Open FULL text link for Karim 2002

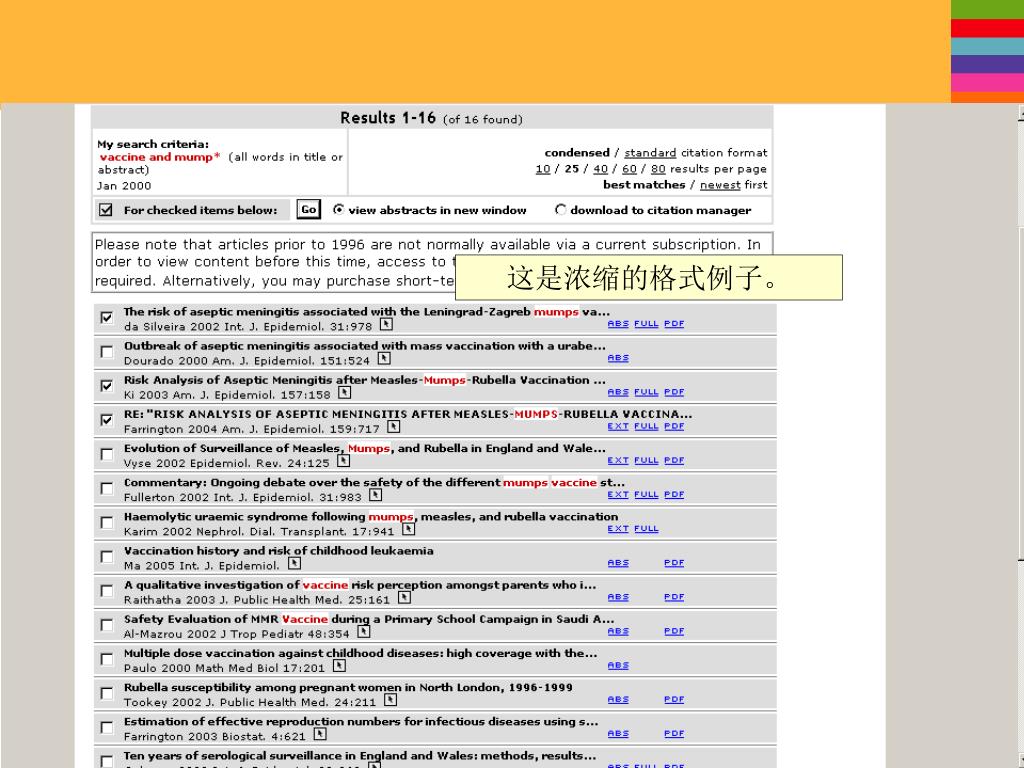coord(646,529)
